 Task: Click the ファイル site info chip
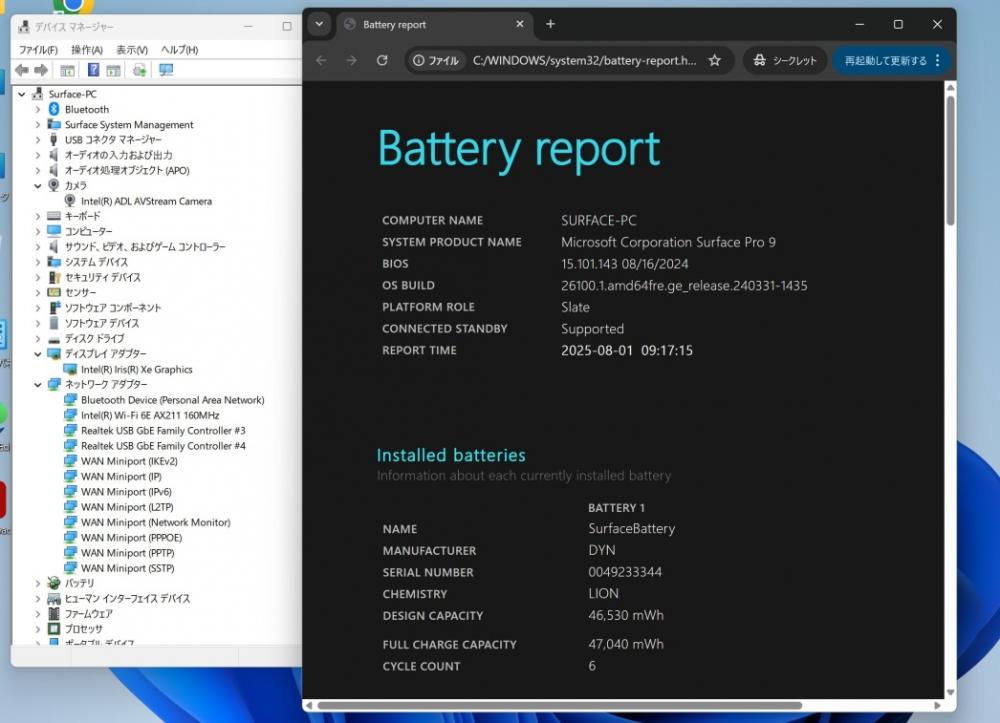[436, 61]
